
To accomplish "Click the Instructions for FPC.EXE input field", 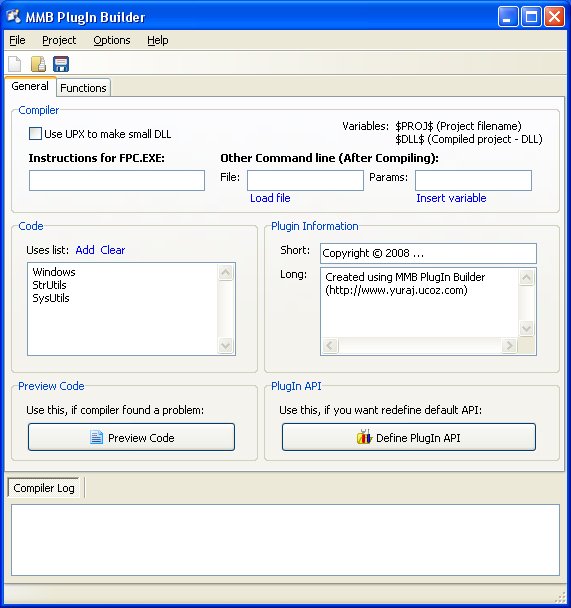I will pyautogui.click(x=117, y=180).
